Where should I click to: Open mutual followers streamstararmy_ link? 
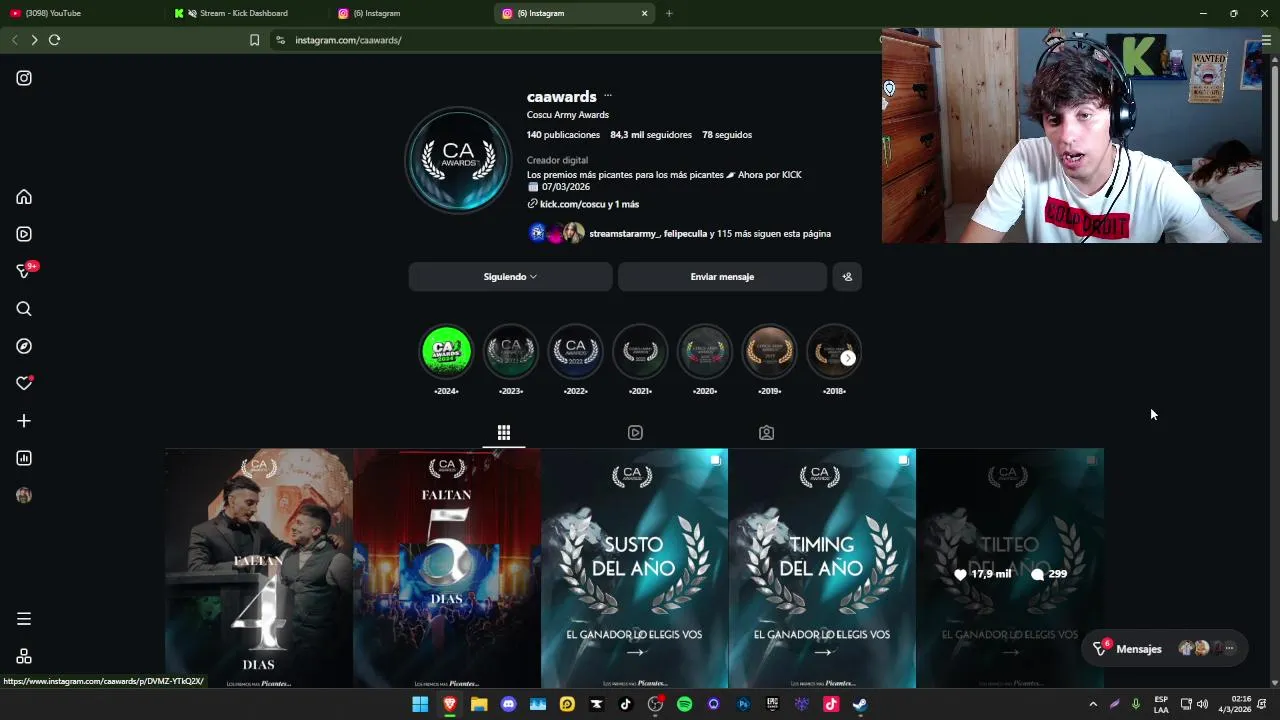[x=624, y=234]
